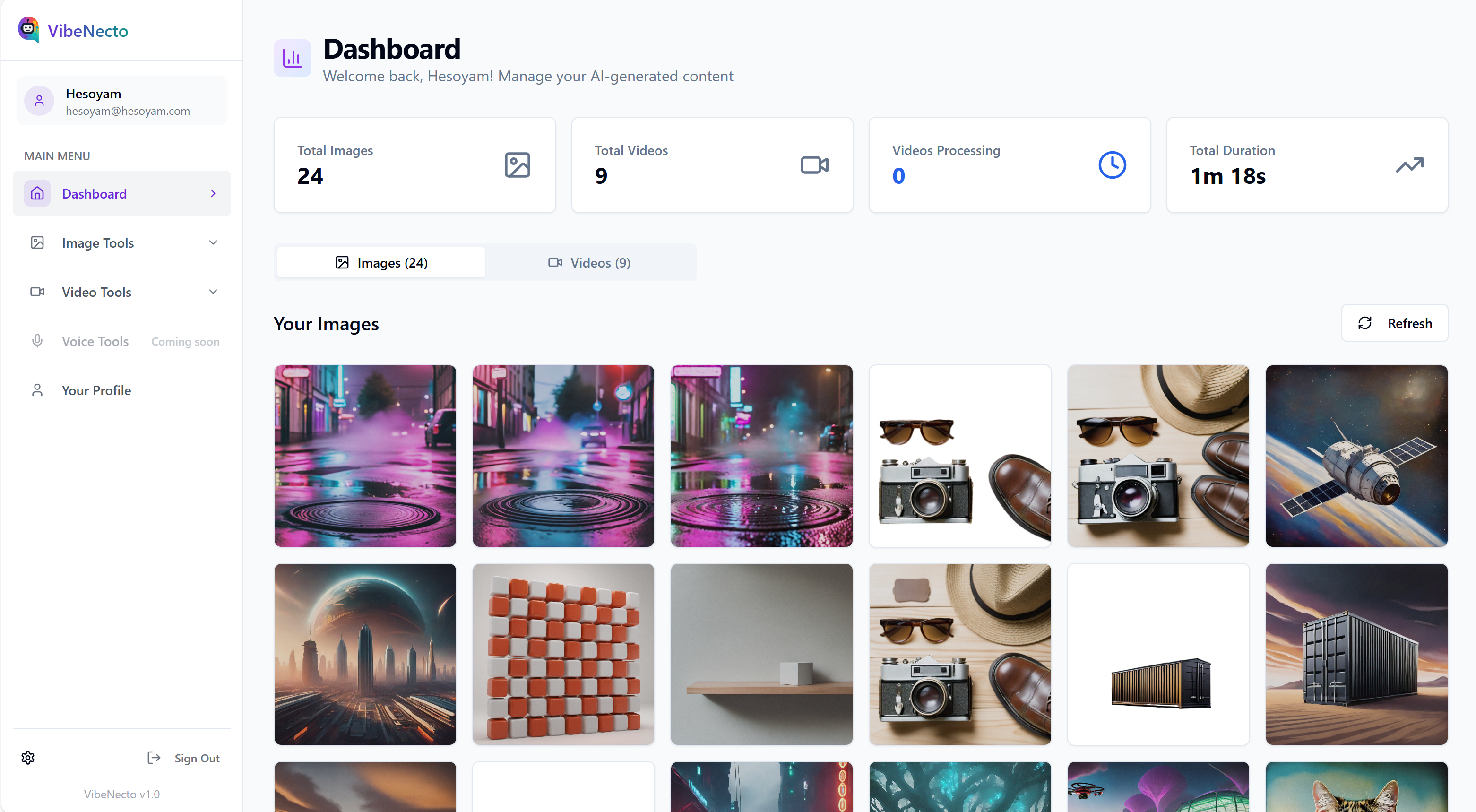Select the Images (24) tab
1476x812 pixels.
coord(381,262)
